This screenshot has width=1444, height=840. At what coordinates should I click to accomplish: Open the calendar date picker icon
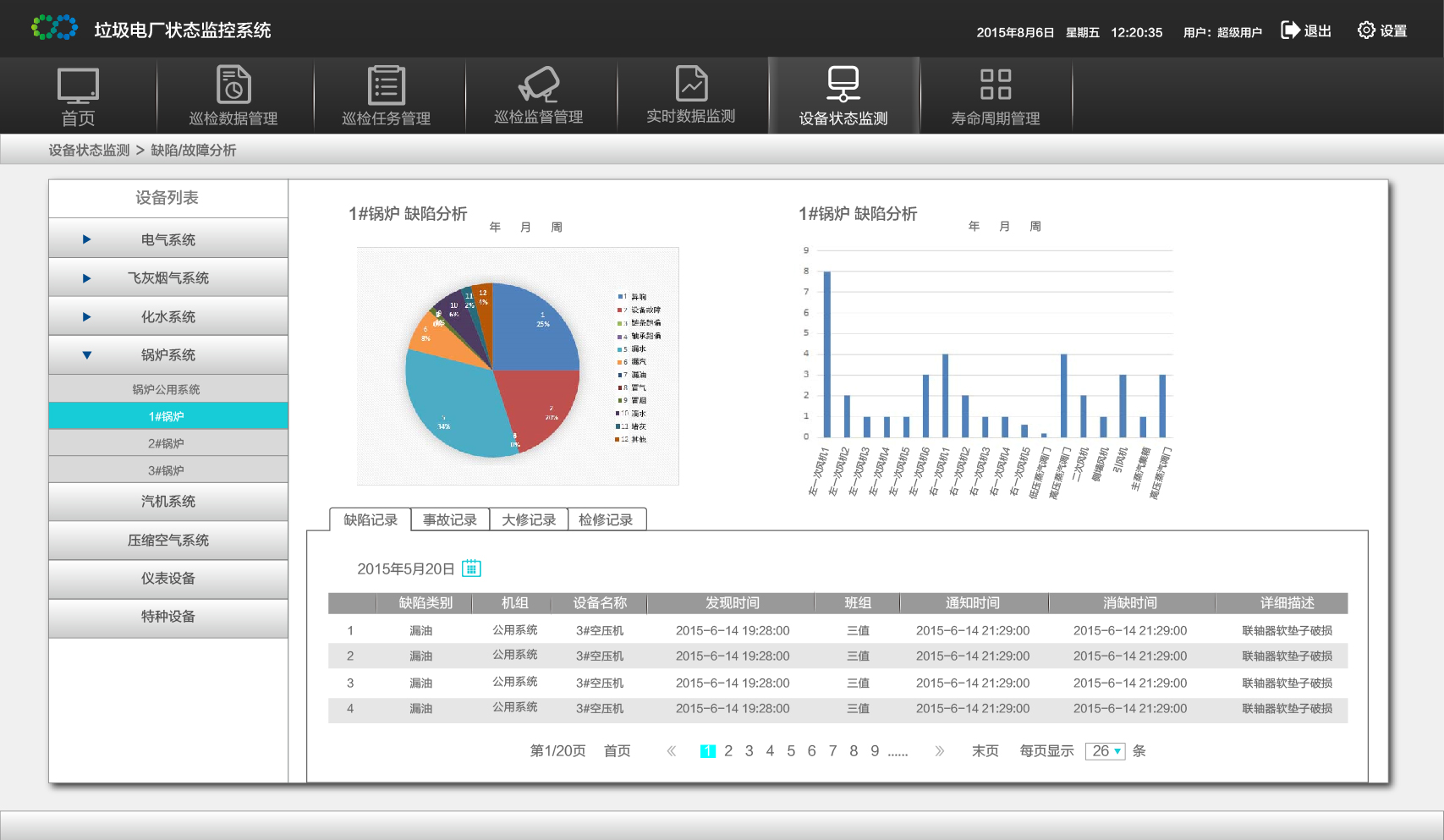point(471,568)
